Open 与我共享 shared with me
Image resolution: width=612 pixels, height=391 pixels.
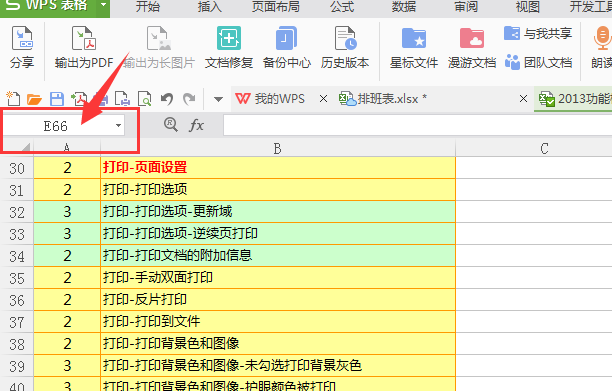coord(538,34)
